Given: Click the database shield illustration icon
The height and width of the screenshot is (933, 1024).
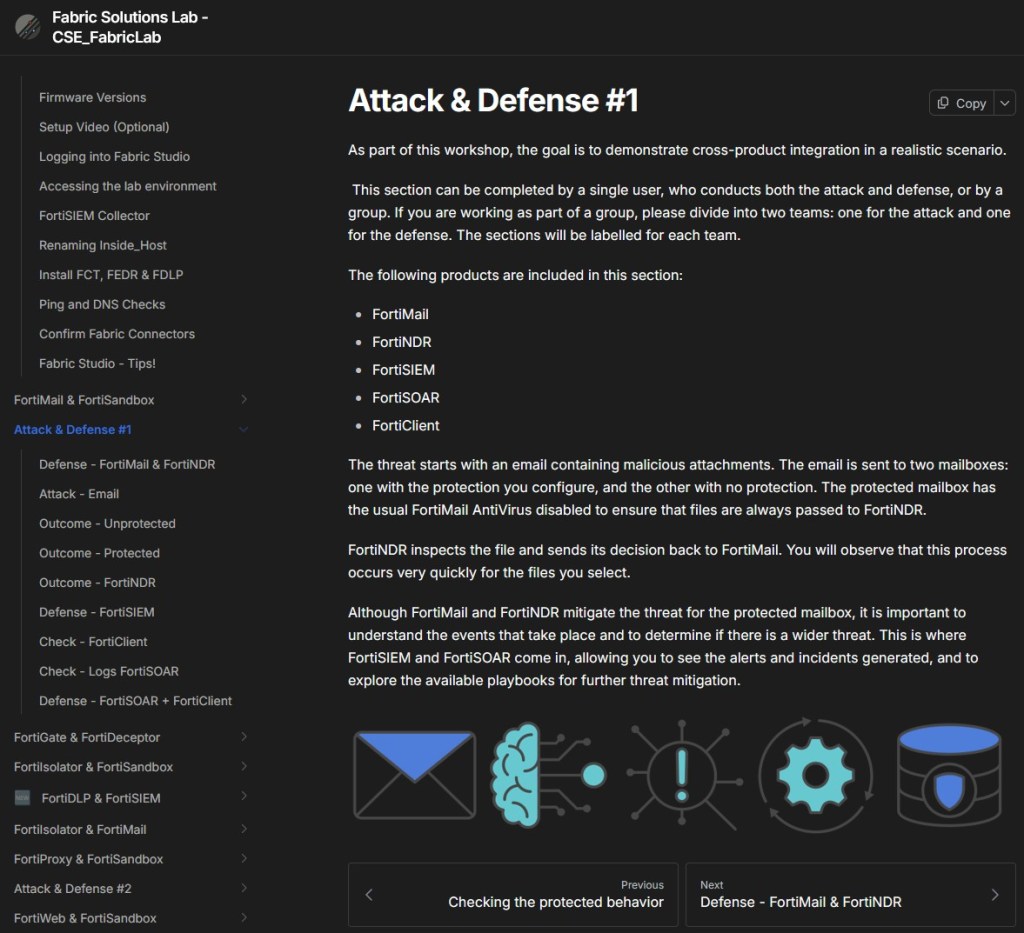Looking at the screenshot, I should 948,776.
